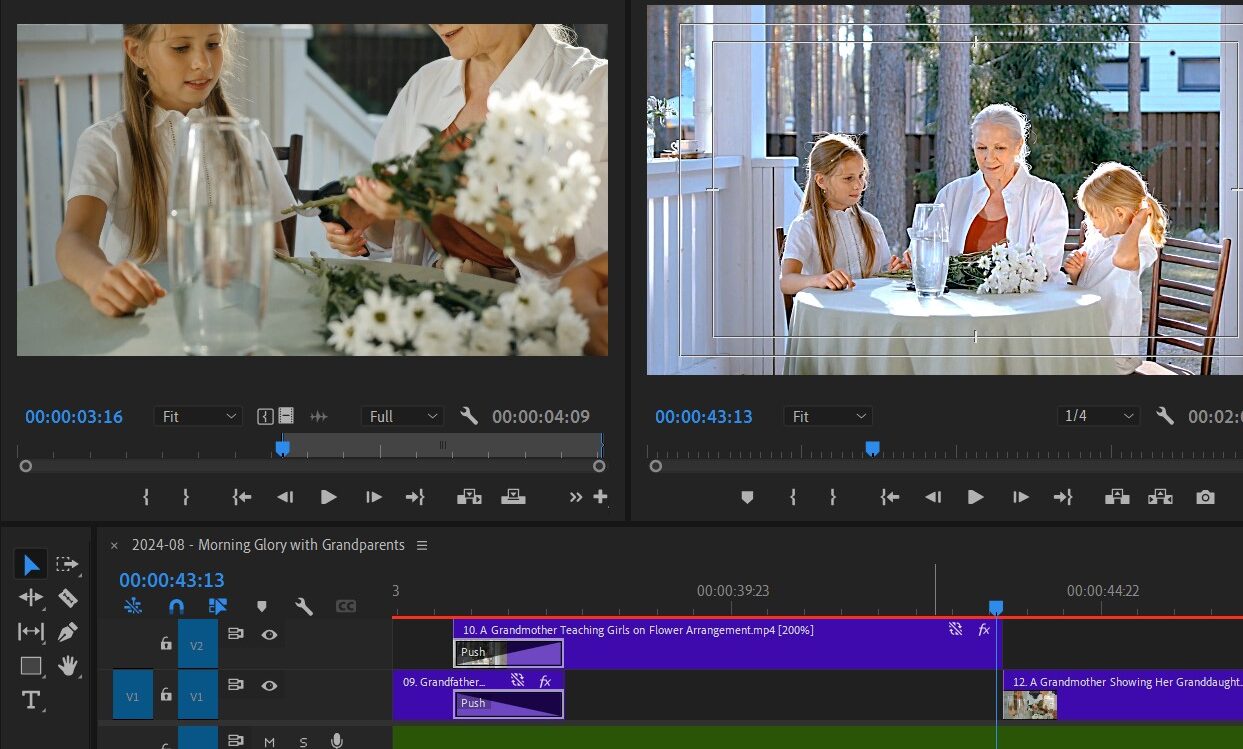
Task: Mark In in the Program monitor
Action: (x=792, y=496)
